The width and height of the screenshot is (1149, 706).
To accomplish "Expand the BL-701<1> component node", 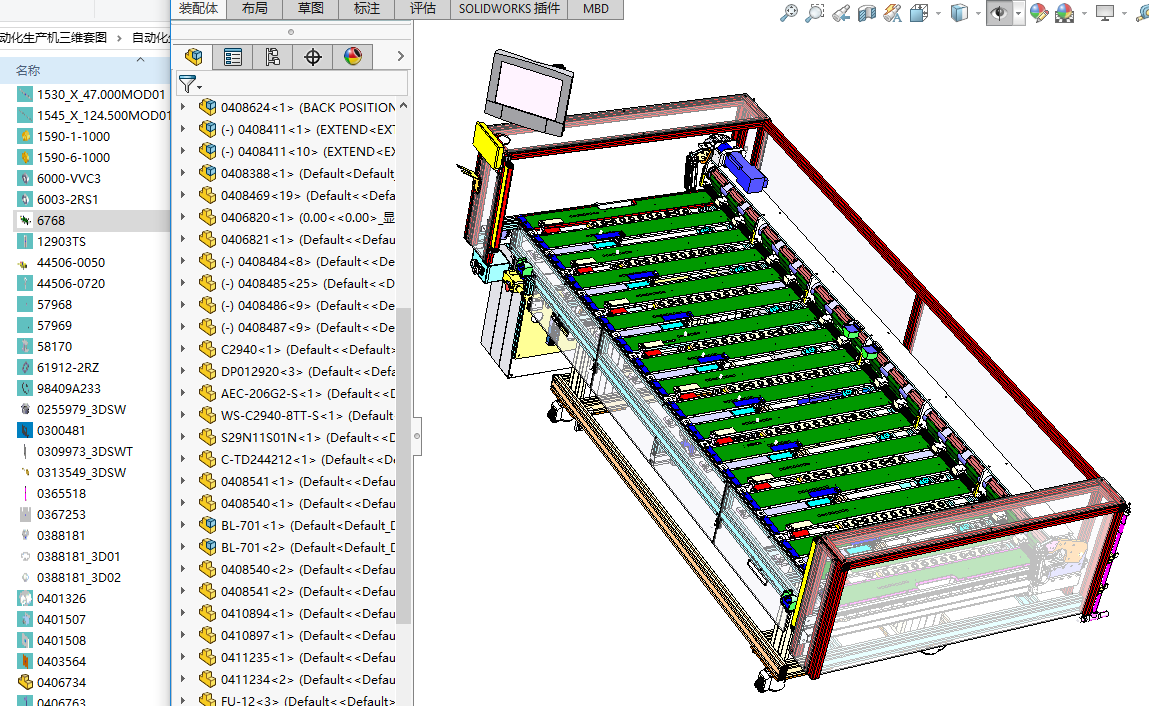I will (x=182, y=526).
